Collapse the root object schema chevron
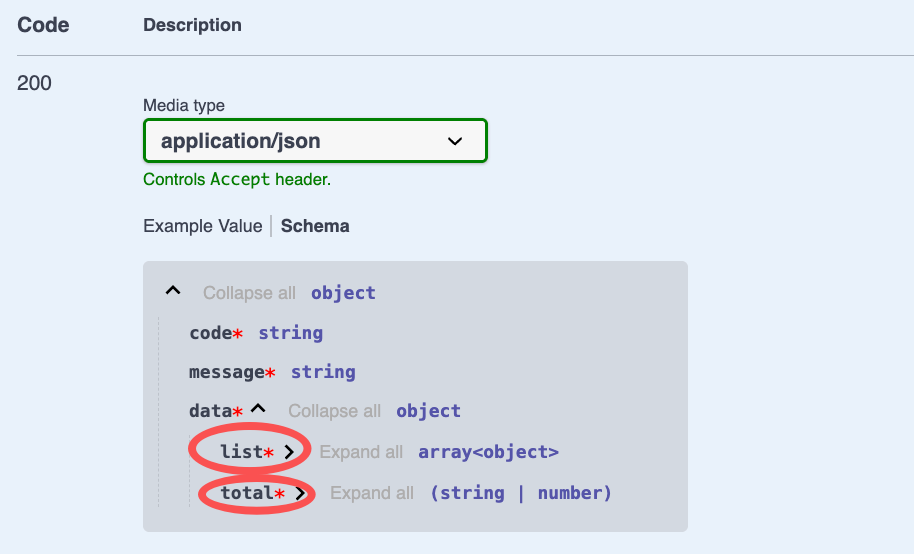914x554 pixels. pyautogui.click(x=173, y=292)
